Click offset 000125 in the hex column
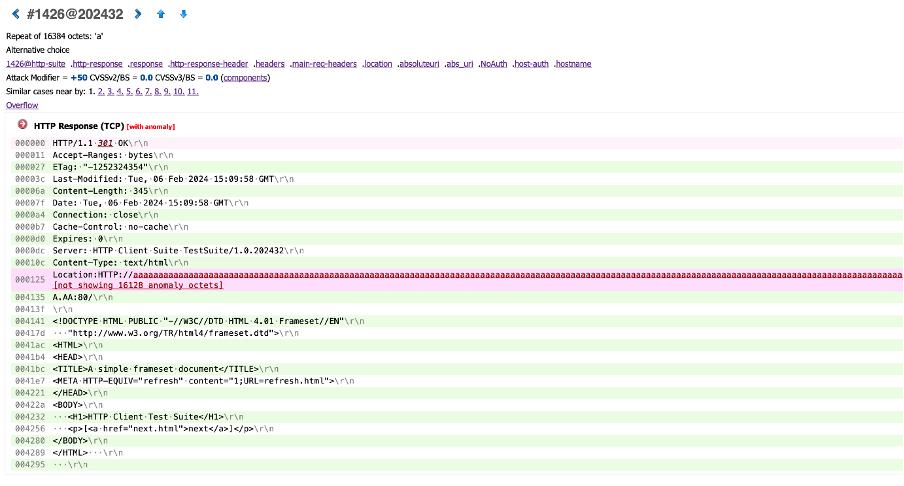This screenshot has height=486, width=904. coord(30,280)
